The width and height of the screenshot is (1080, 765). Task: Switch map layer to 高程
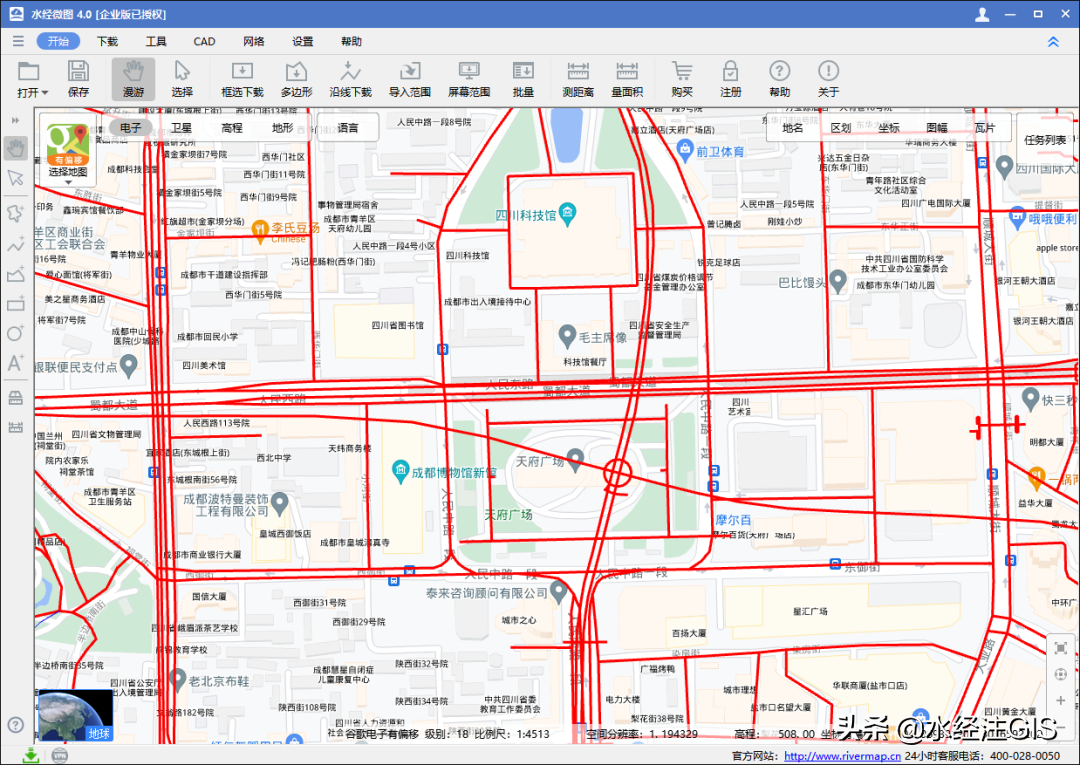click(x=232, y=128)
